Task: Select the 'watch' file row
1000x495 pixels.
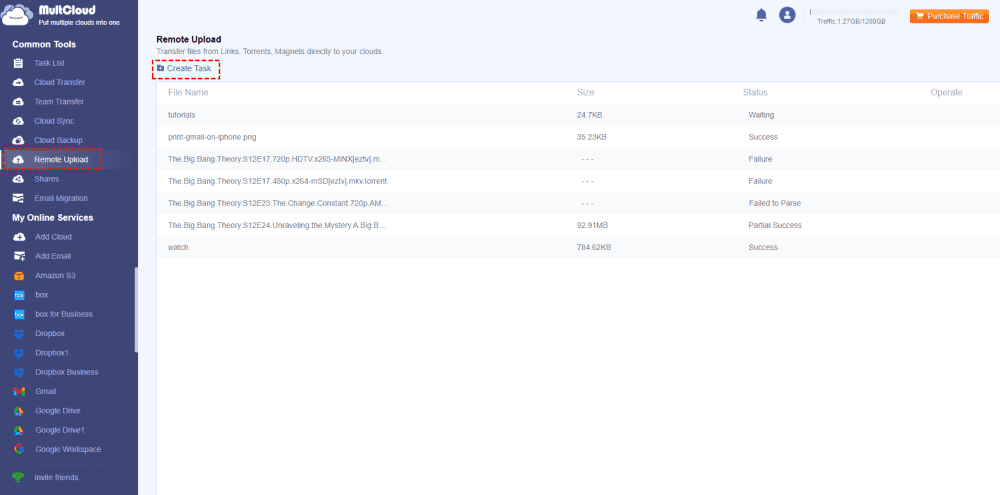Action: 578,247
